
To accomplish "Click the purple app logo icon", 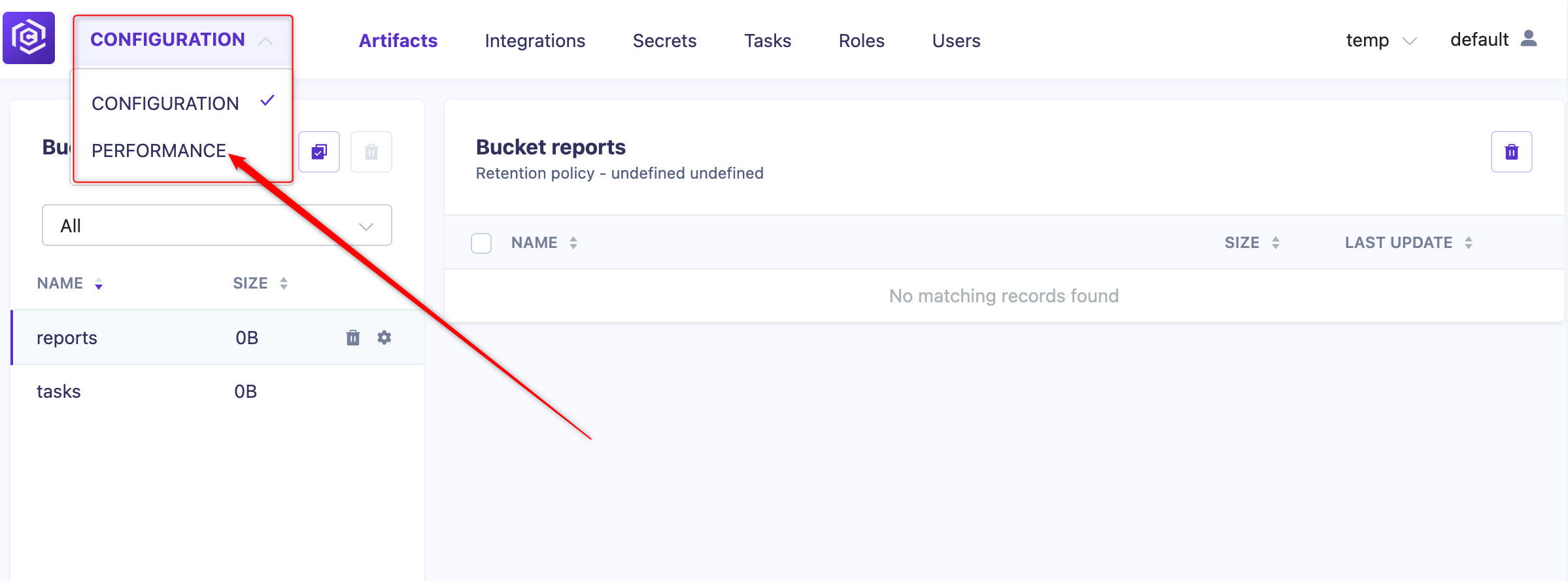I will (x=29, y=38).
